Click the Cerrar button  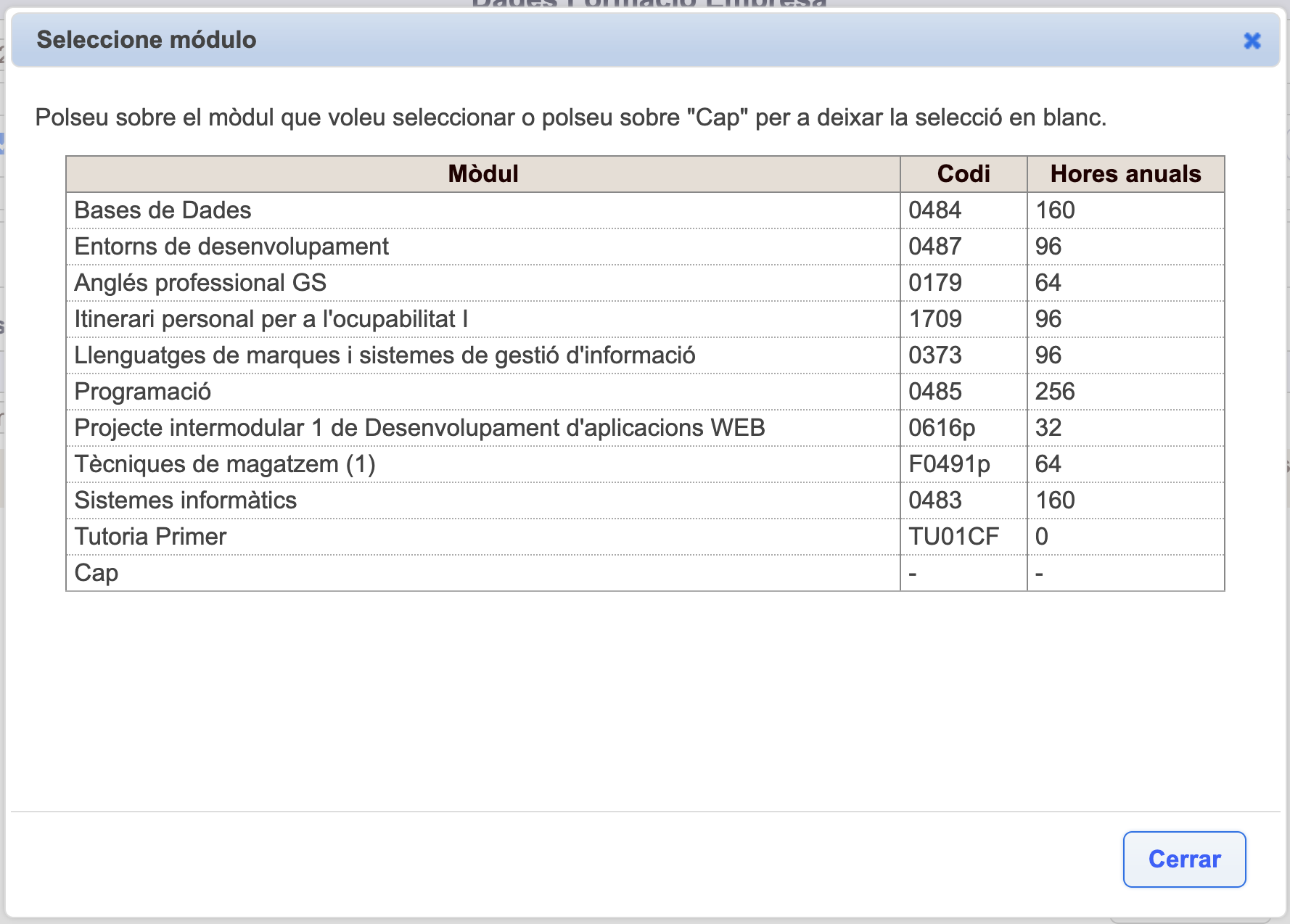[1183, 859]
